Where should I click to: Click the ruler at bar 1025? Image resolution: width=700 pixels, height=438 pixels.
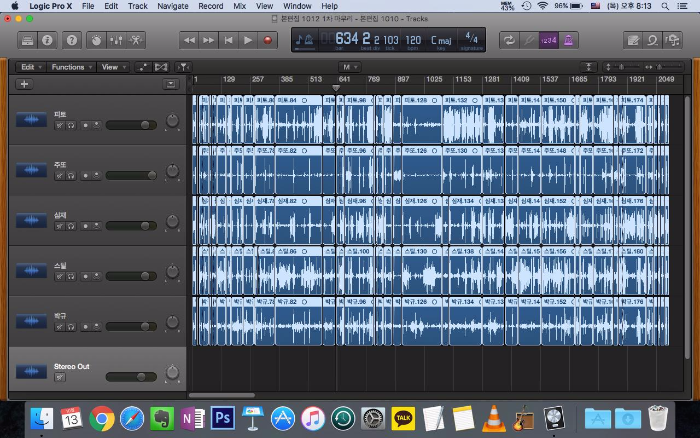(434, 79)
